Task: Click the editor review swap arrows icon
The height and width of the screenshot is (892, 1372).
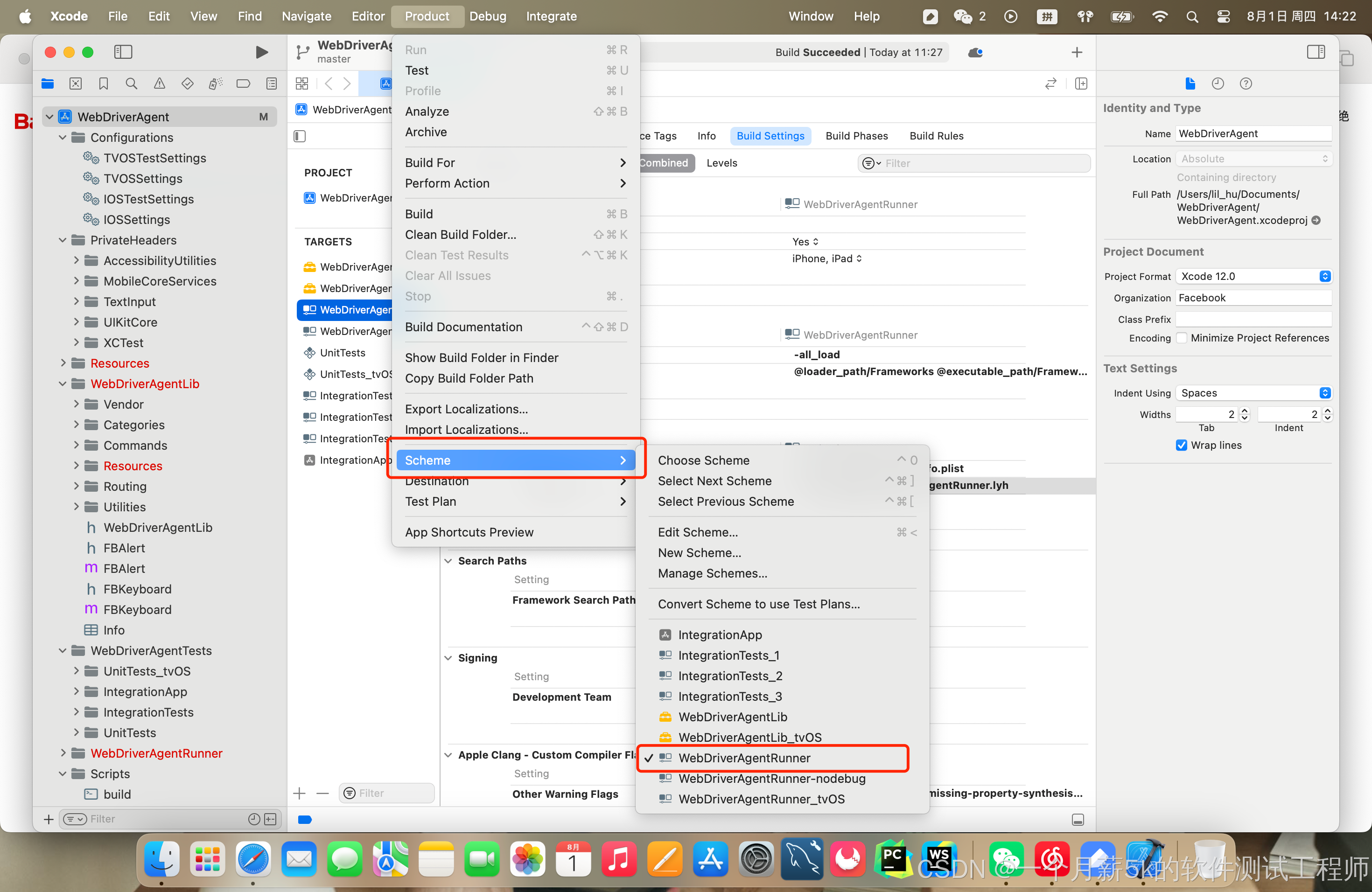Action: point(1051,84)
